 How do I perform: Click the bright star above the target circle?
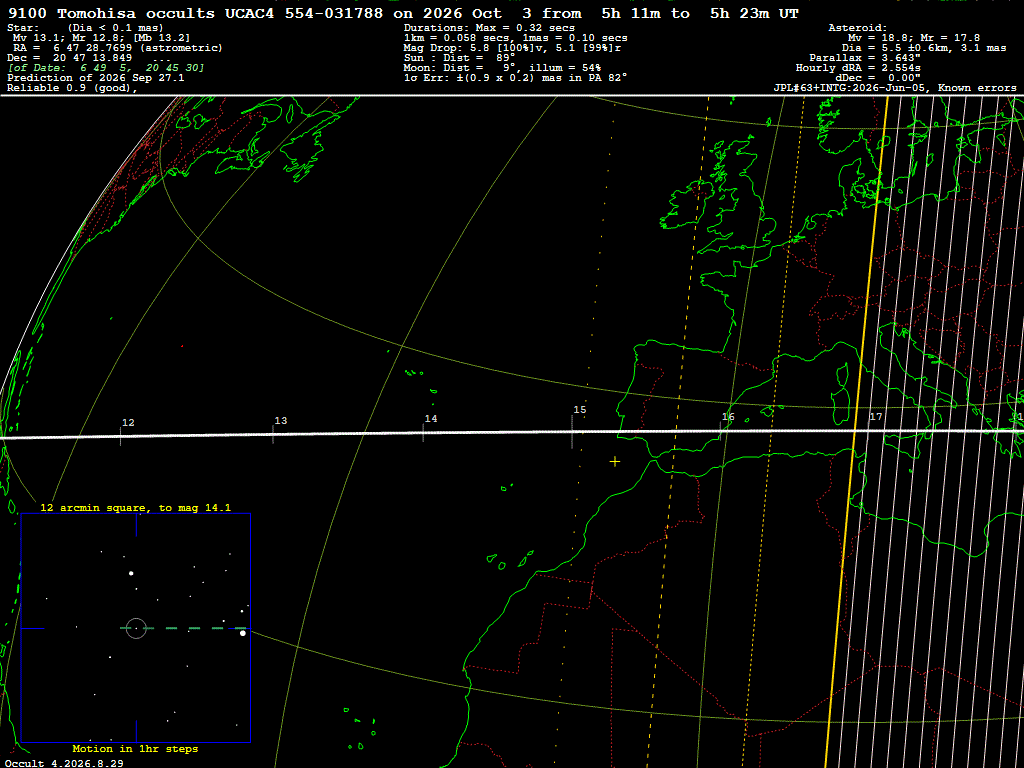point(131,573)
